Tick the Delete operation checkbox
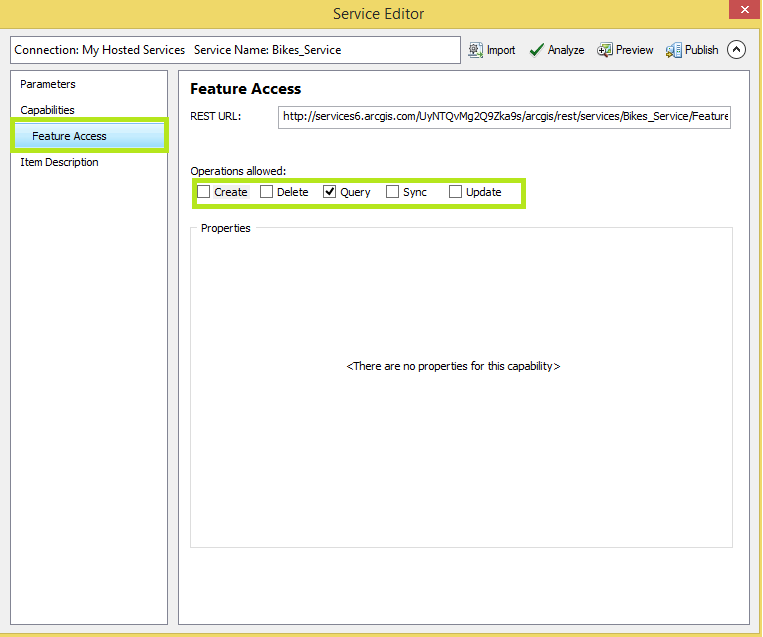Image resolution: width=763 pixels, height=637 pixels. point(267,192)
